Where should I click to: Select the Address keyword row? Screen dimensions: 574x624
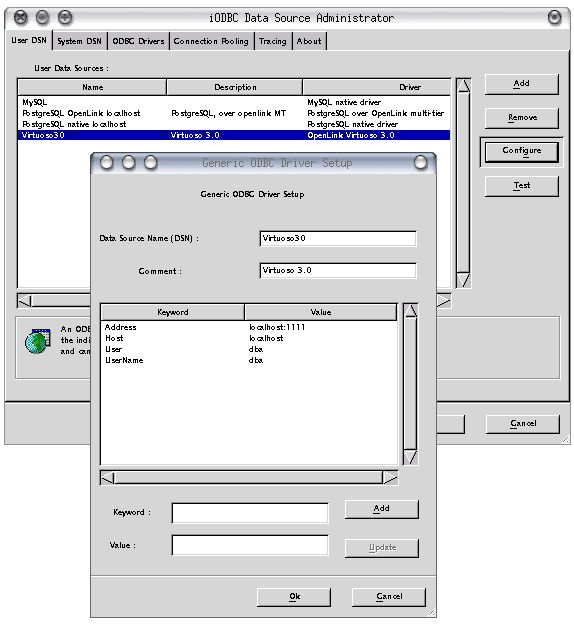coord(249,327)
